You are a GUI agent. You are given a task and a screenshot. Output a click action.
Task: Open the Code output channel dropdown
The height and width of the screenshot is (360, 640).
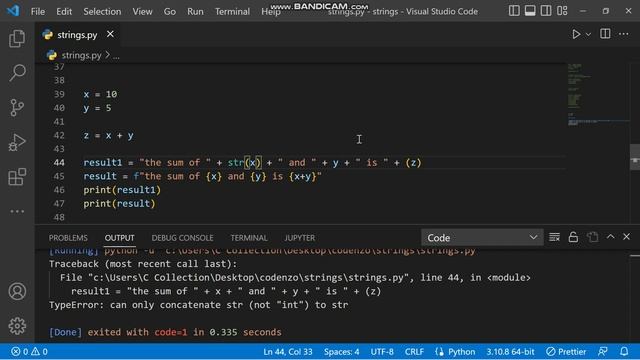(482, 238)
